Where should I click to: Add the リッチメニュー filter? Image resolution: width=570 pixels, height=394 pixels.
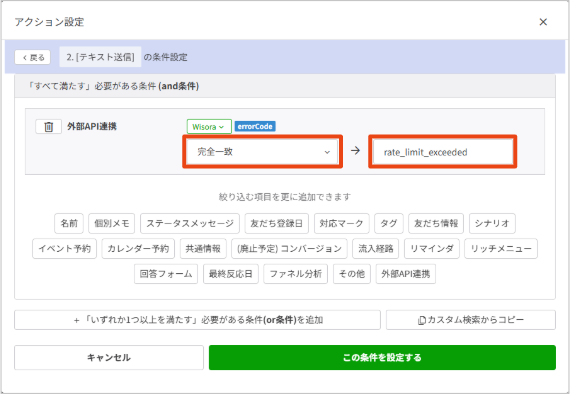(x=501, y=249)
